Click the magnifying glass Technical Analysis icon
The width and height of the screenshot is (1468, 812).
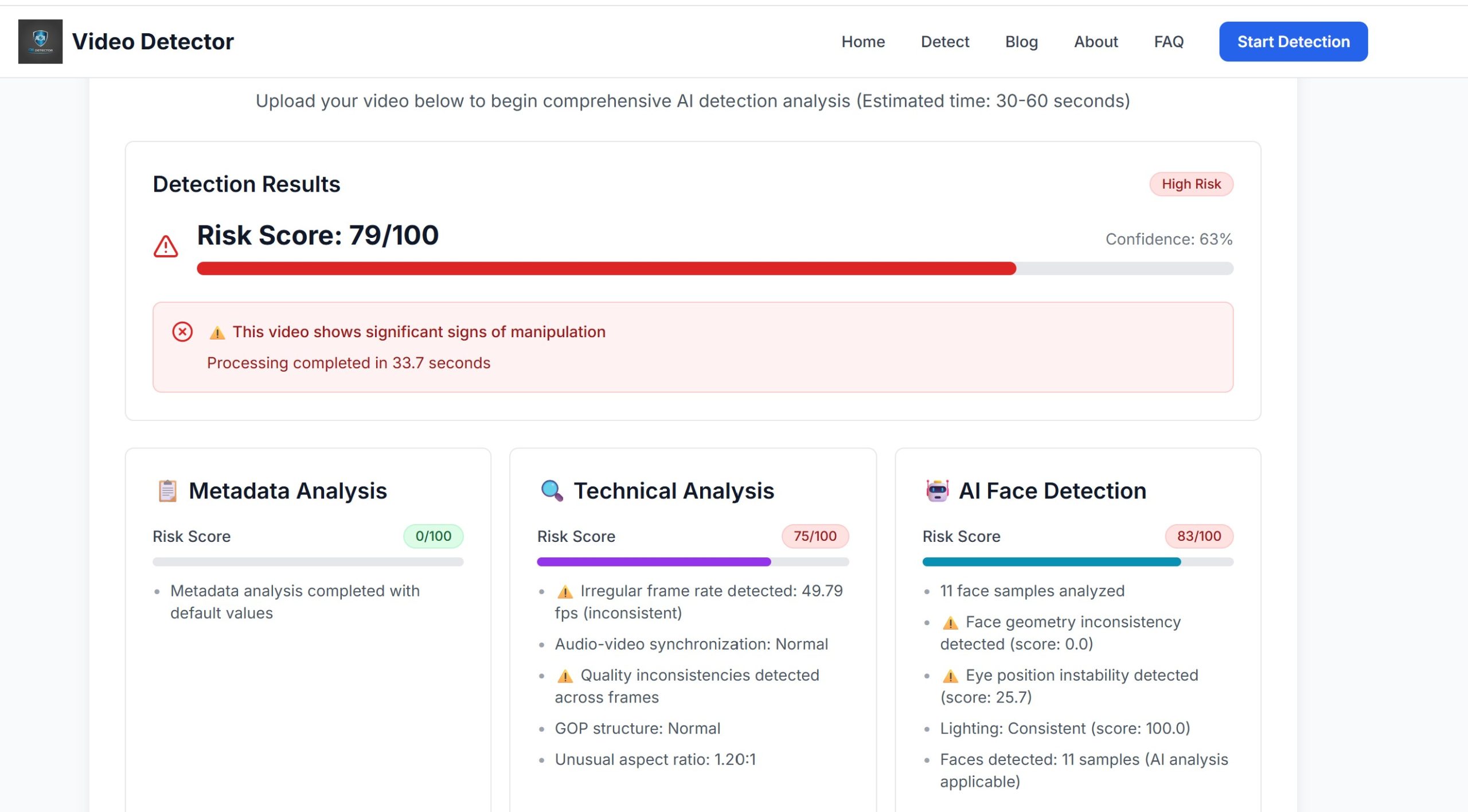pyautogui.click(x=552, y=491)
